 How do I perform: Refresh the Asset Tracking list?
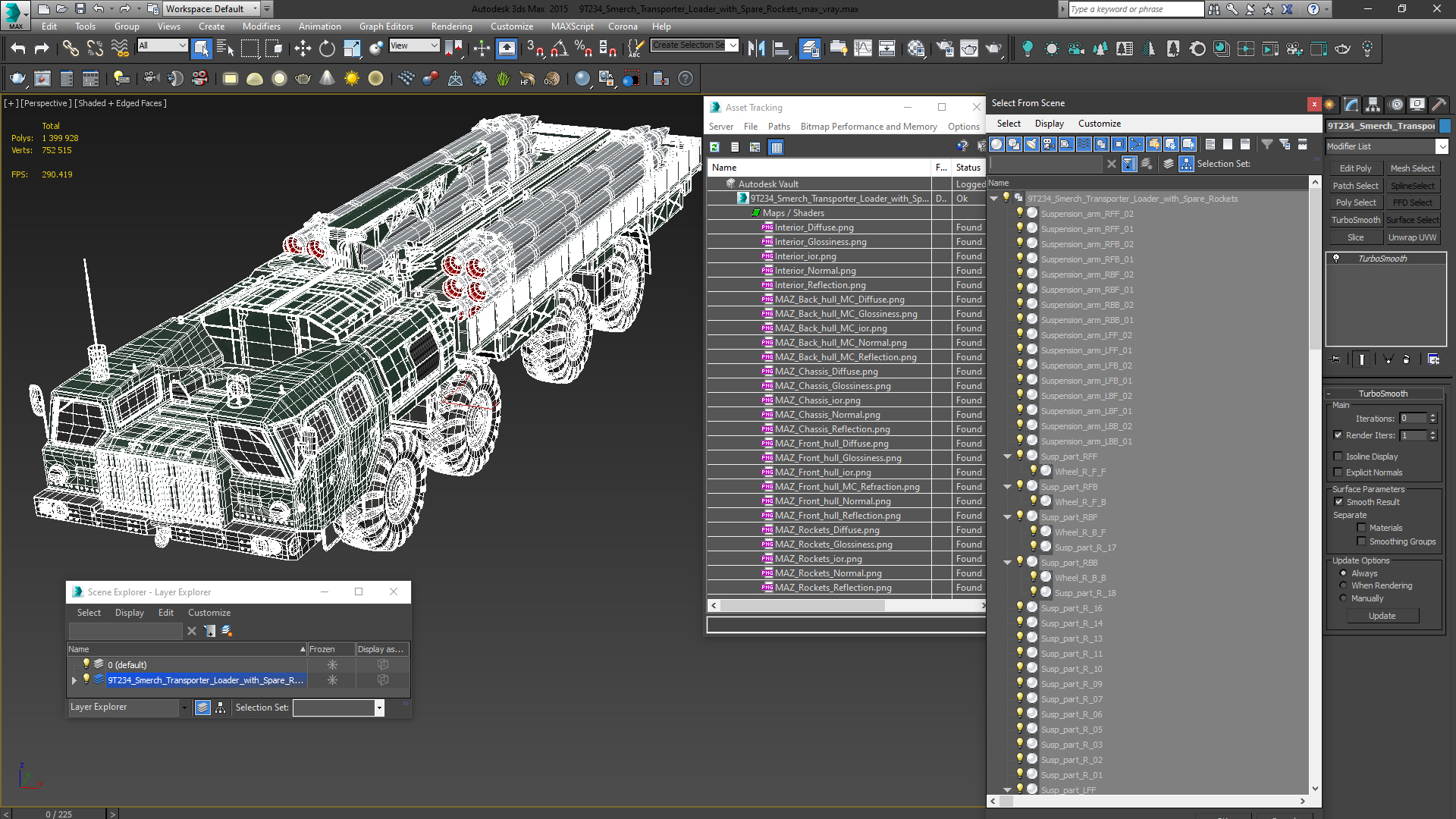714,147
